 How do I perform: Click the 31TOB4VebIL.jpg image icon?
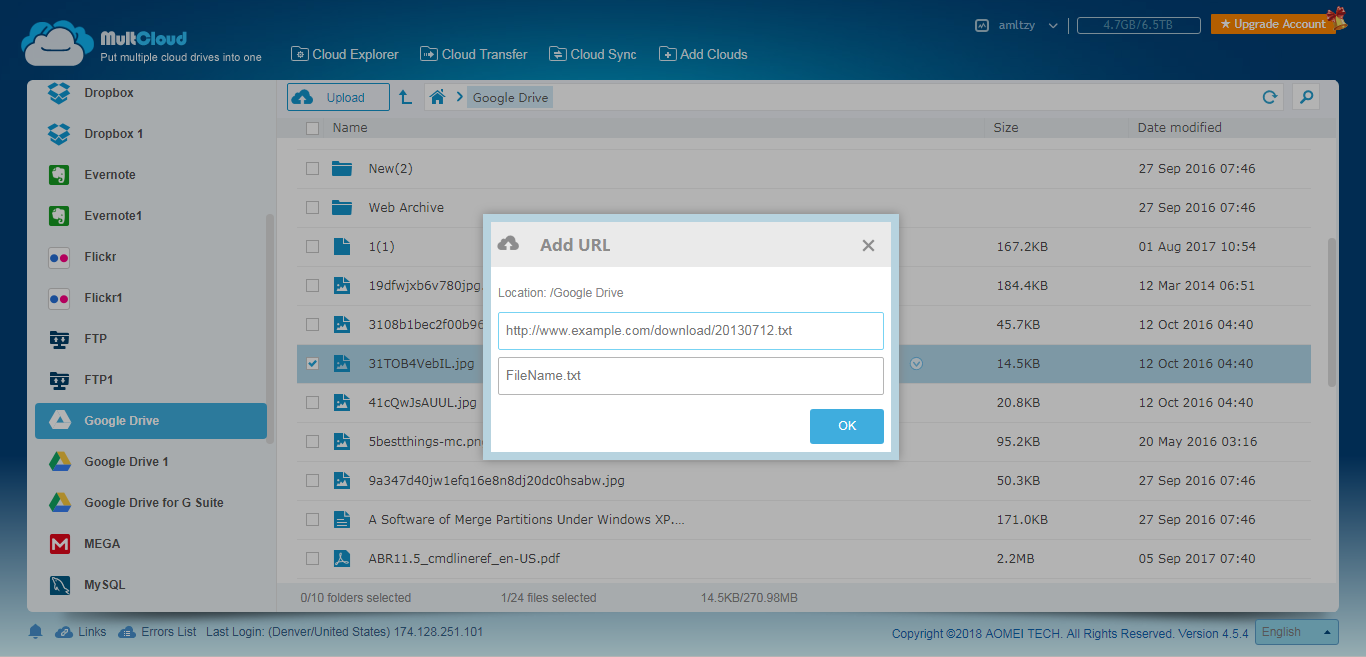click(x=342, y=363)
